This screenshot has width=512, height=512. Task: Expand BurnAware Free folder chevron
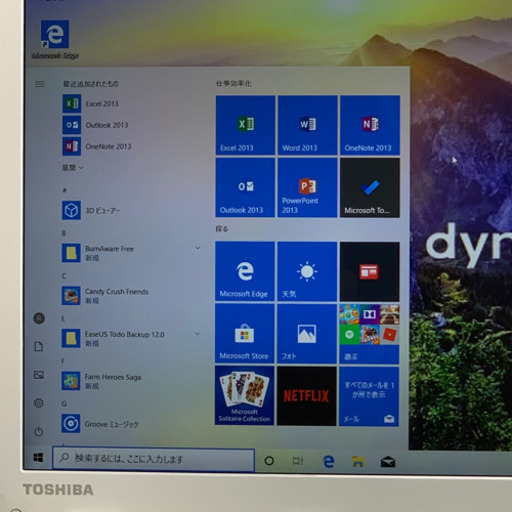[197, 248]
